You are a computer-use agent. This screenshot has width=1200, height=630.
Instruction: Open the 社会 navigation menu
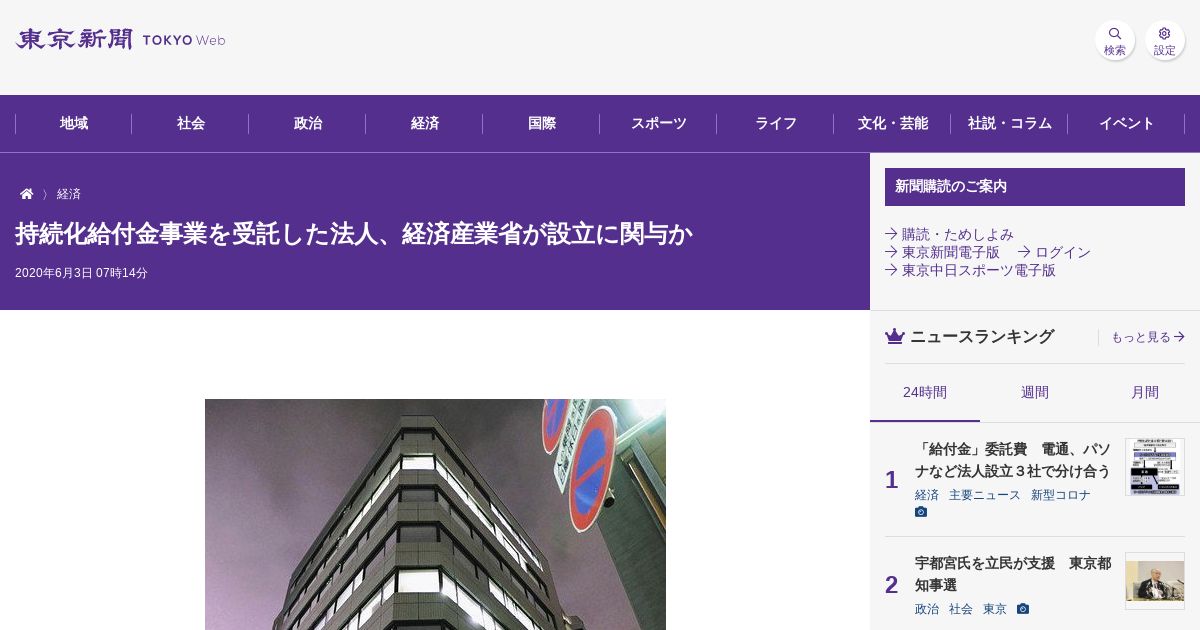[191, 124]
